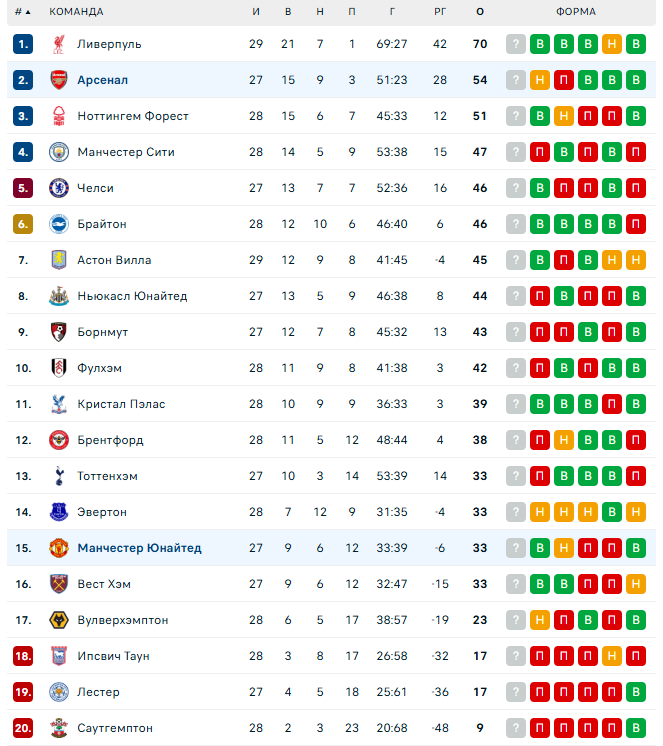Open the Everton club crest icon
The width and height of the screenshot is (663, 746).
pos(58,512)
